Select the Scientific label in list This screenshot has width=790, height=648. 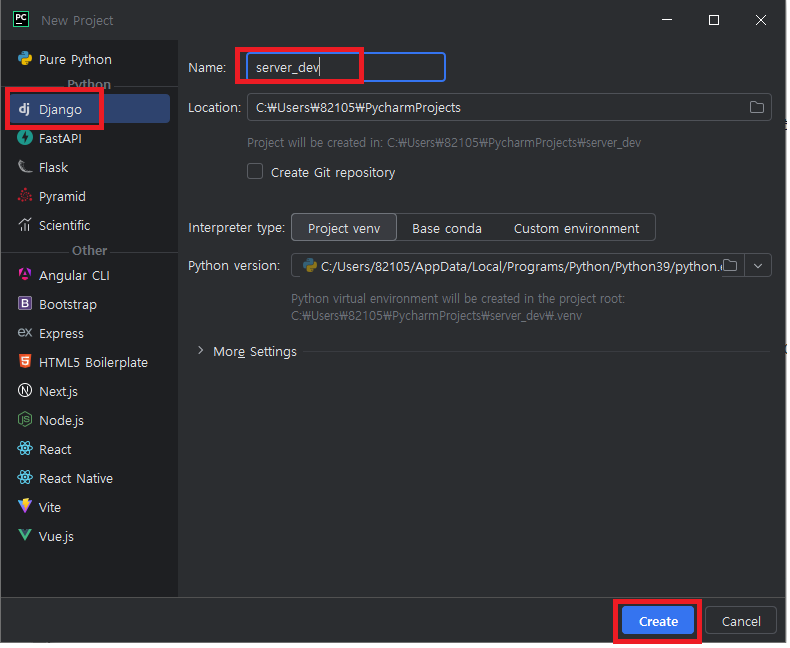[64, 225]
